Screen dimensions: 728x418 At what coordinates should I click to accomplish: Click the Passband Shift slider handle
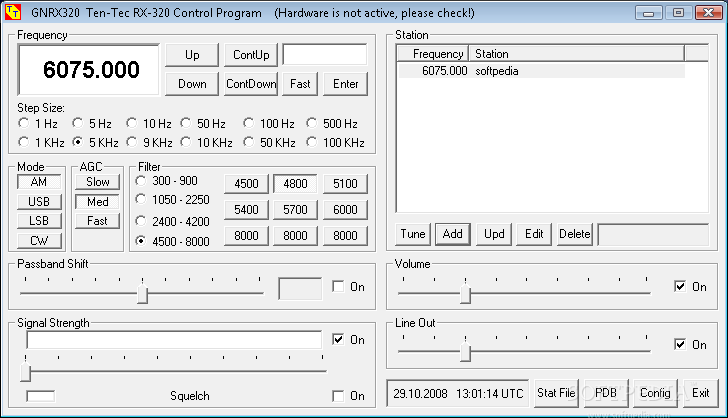point(143,294)
